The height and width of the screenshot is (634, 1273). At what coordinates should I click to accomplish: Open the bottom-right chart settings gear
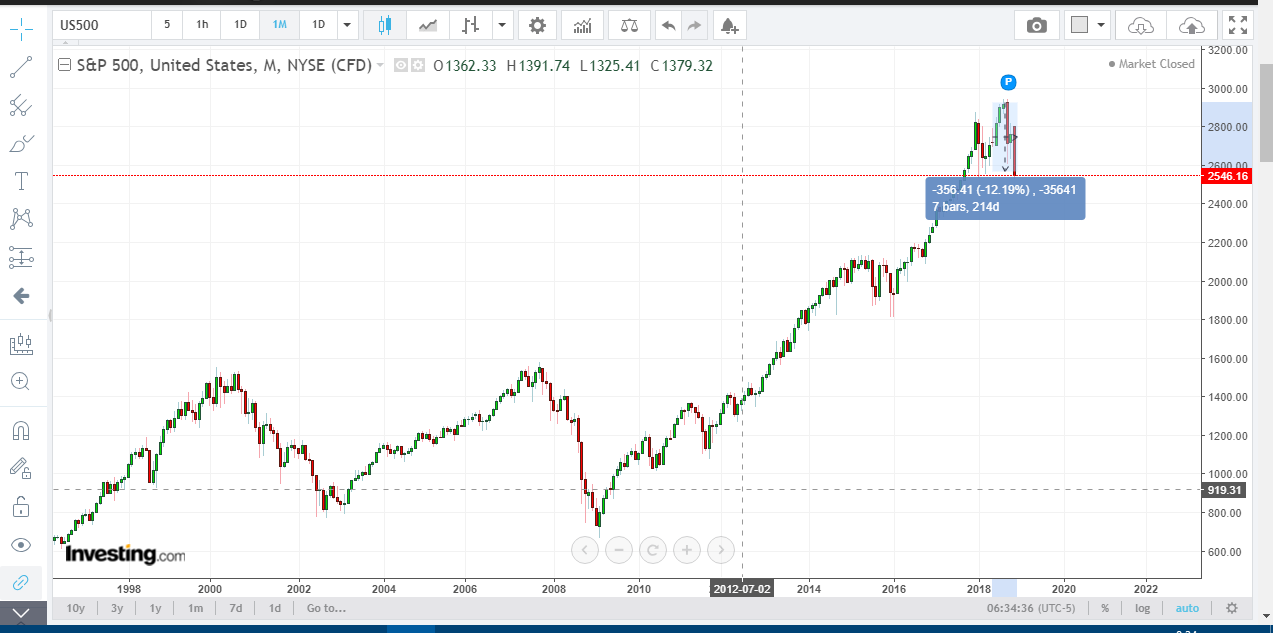pos(1232,608)
